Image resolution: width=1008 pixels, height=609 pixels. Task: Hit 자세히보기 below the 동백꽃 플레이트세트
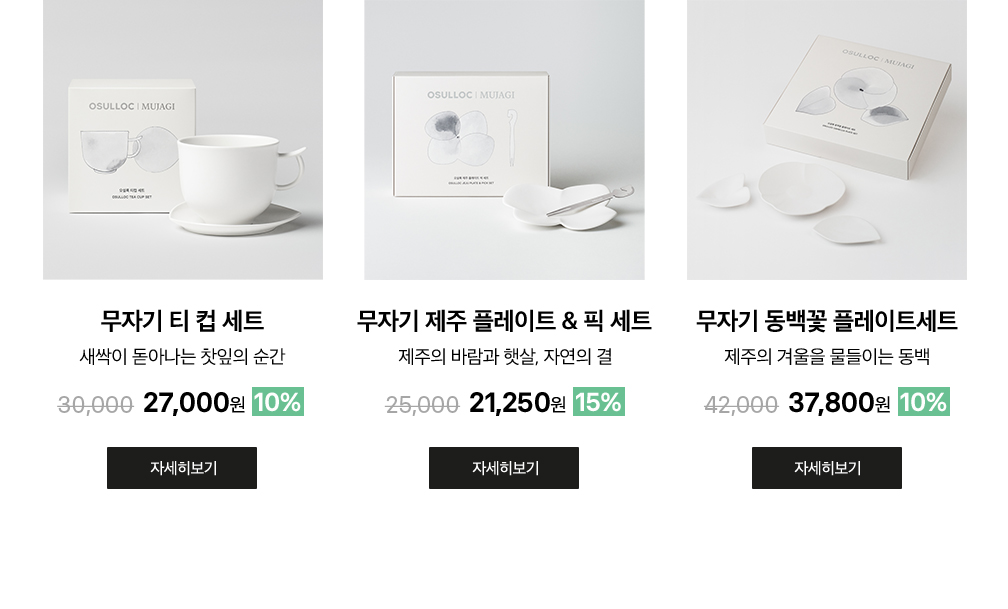[x=826, y=468]
